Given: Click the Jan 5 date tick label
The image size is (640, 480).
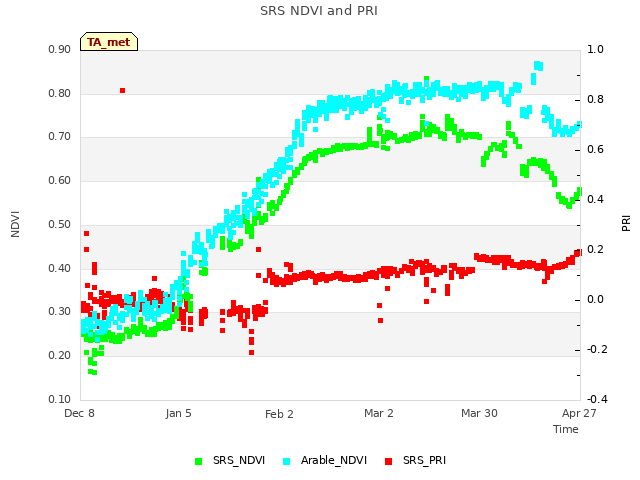Looking at the screenshot, I should 178,413.
